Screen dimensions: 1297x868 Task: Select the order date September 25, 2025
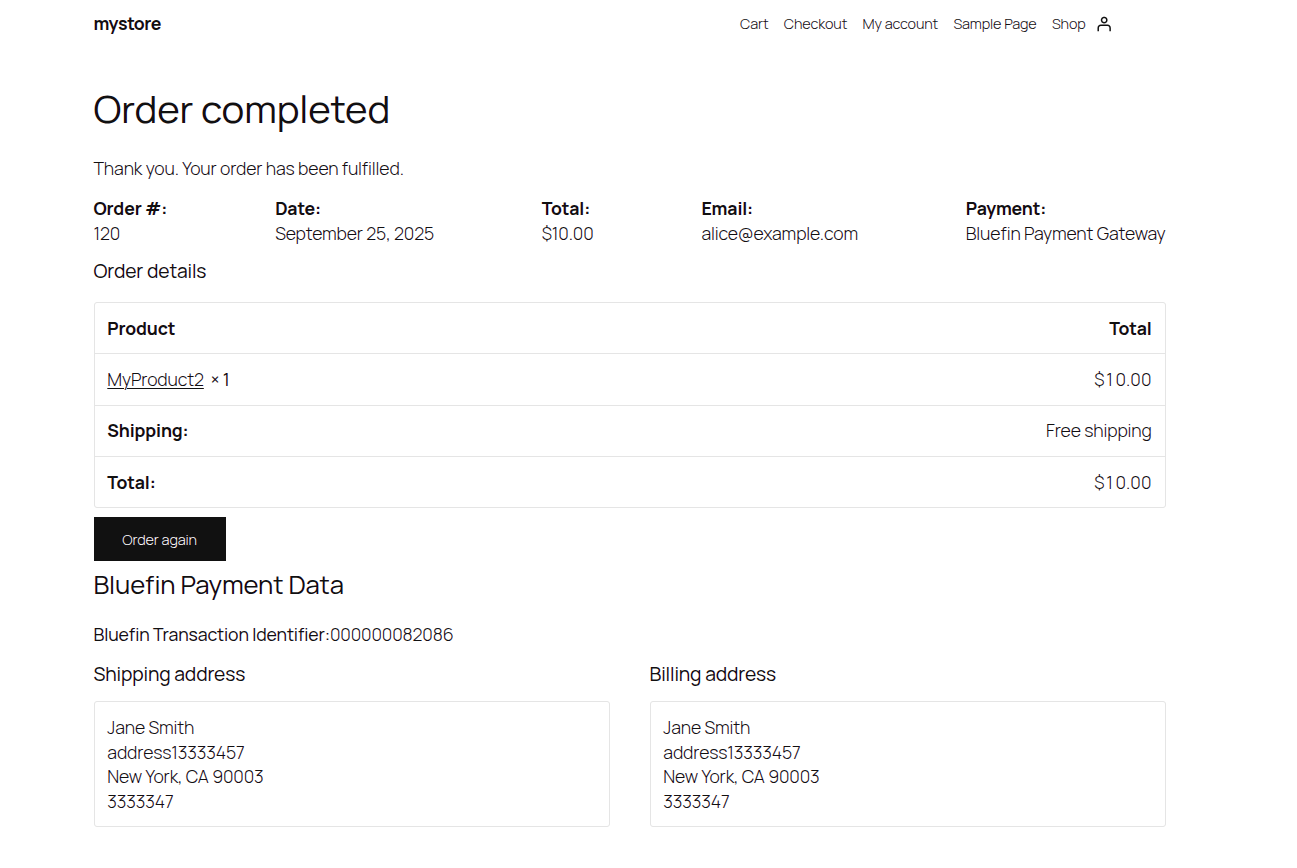point(354,233)
